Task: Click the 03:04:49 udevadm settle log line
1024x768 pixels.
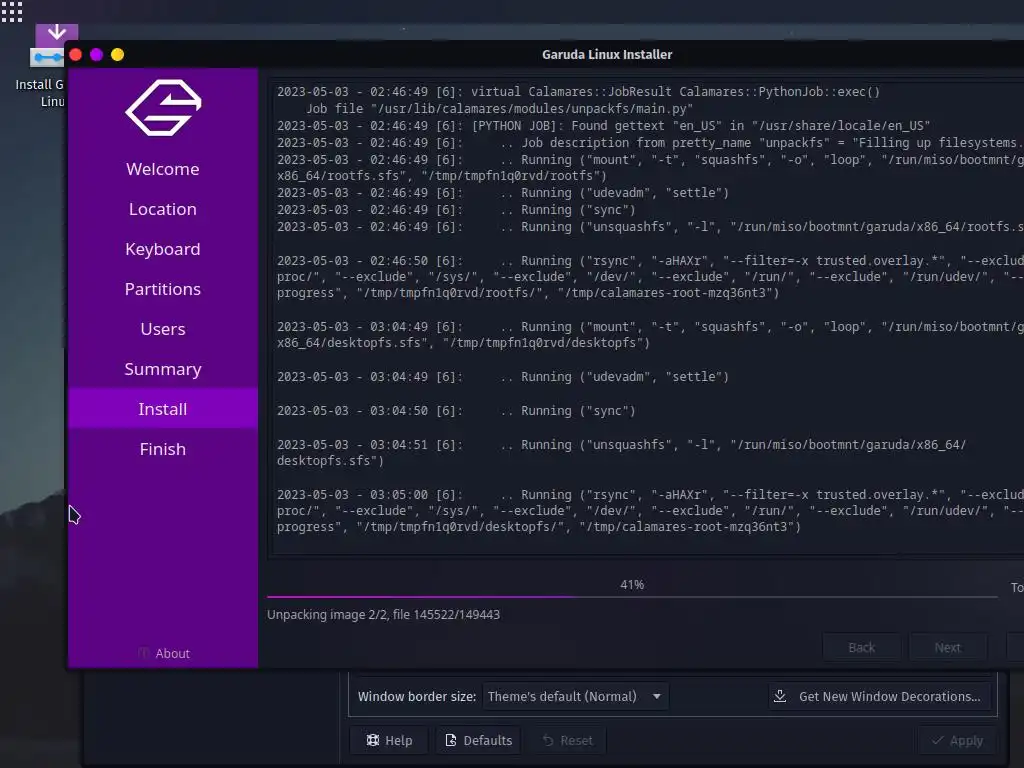Action: point(502,377)
